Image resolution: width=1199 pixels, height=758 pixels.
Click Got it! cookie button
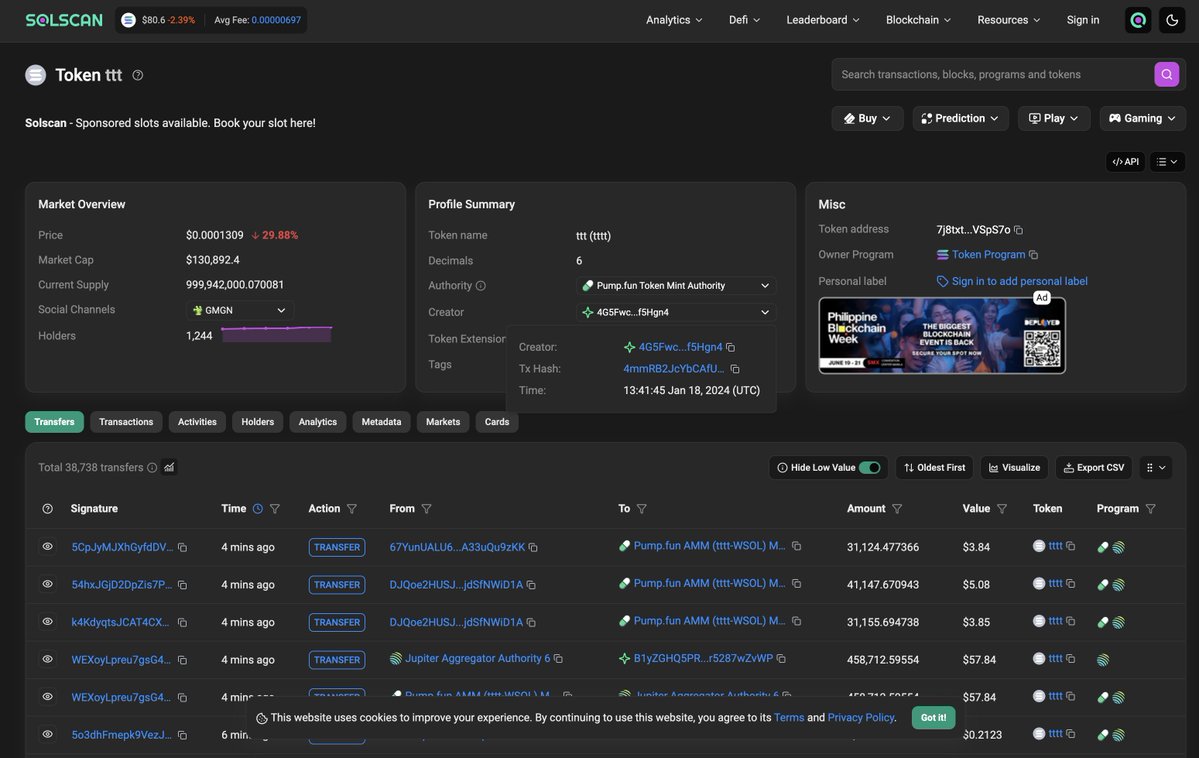(x=933, y=717)
